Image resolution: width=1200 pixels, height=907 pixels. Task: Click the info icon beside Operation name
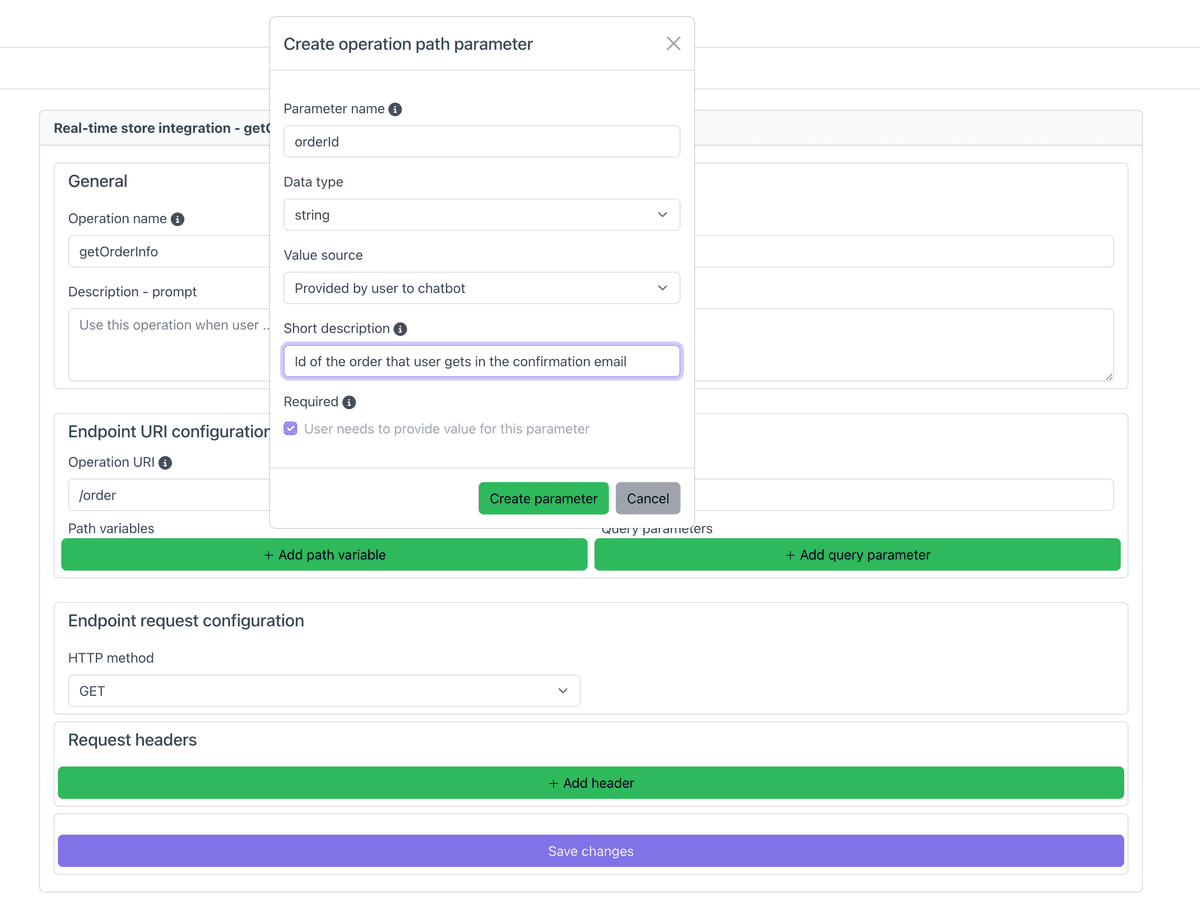coord(176,218)
